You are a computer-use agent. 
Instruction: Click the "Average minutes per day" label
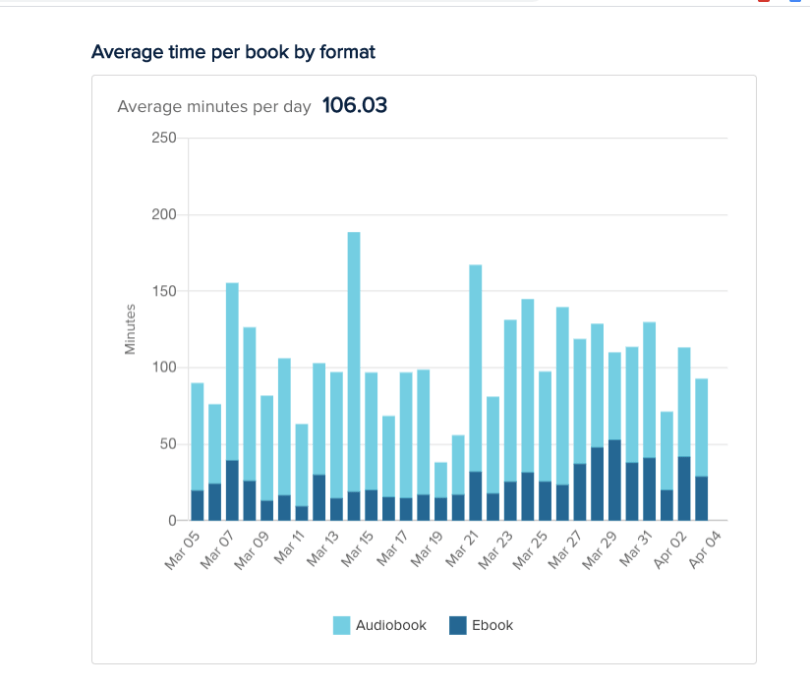pyautogui.click(x=214, y=107)
